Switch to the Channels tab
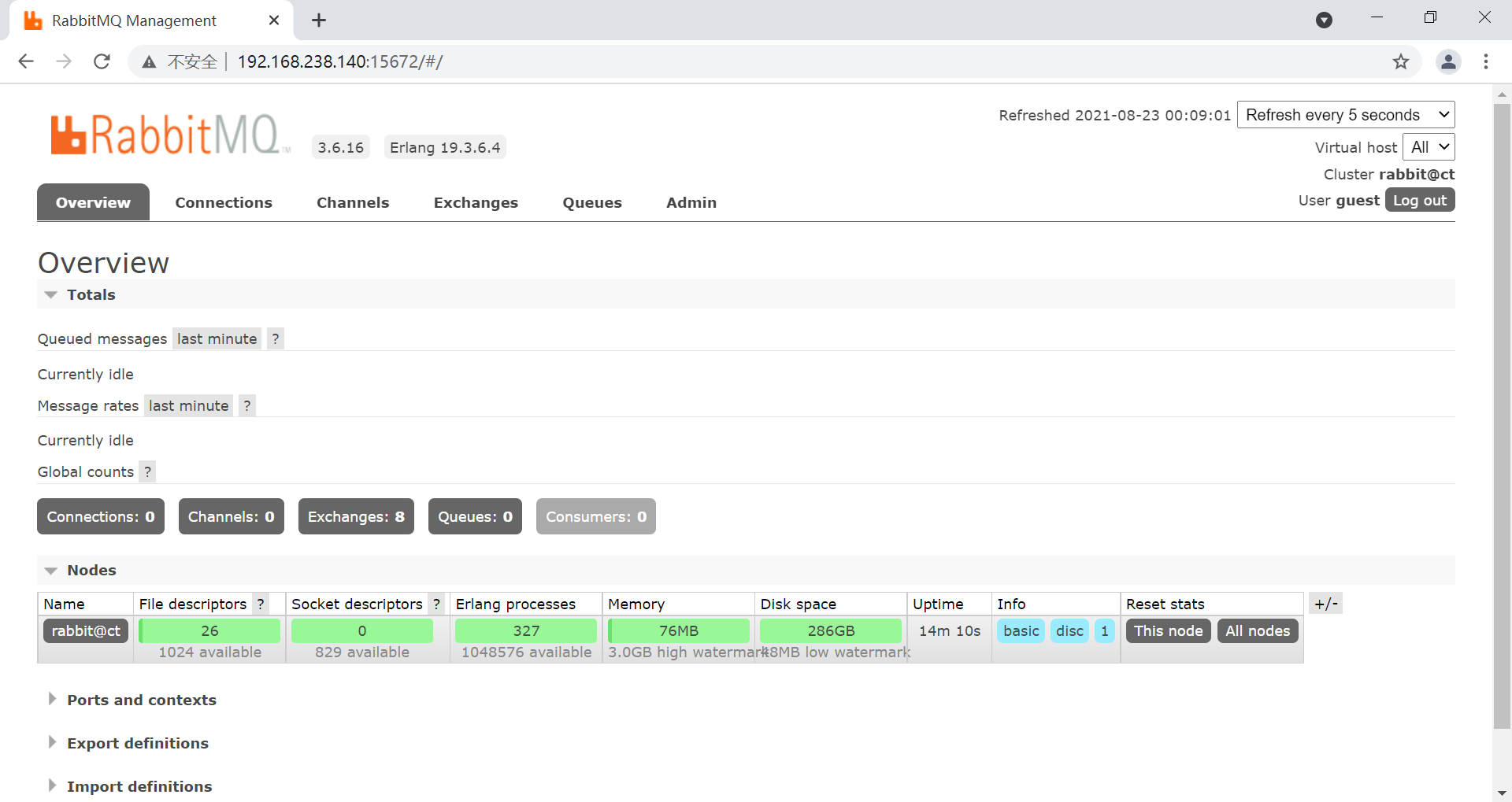This screenshot has height=802, width=1512. [353, 202]
